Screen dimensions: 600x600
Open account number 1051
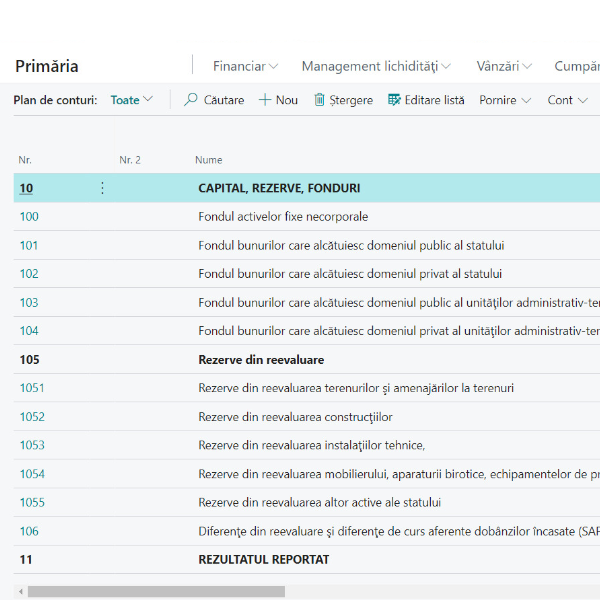[x=32, y=388]
